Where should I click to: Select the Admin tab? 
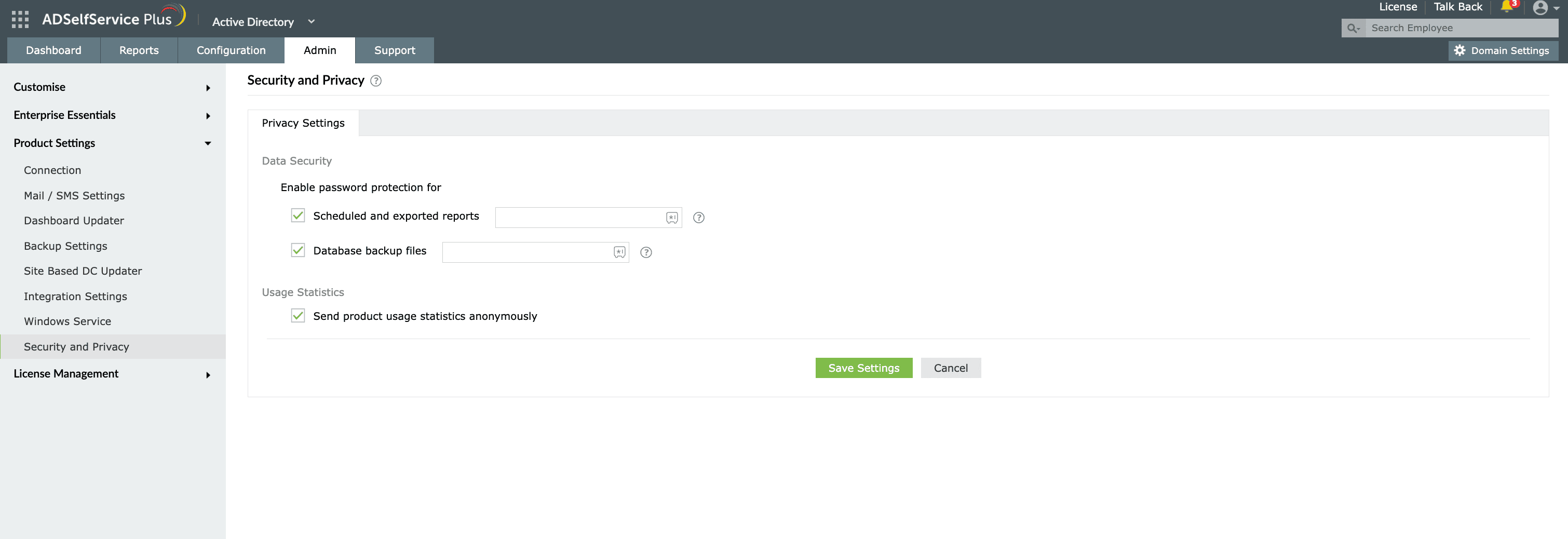pyautogui.click(x=319, y=50)
